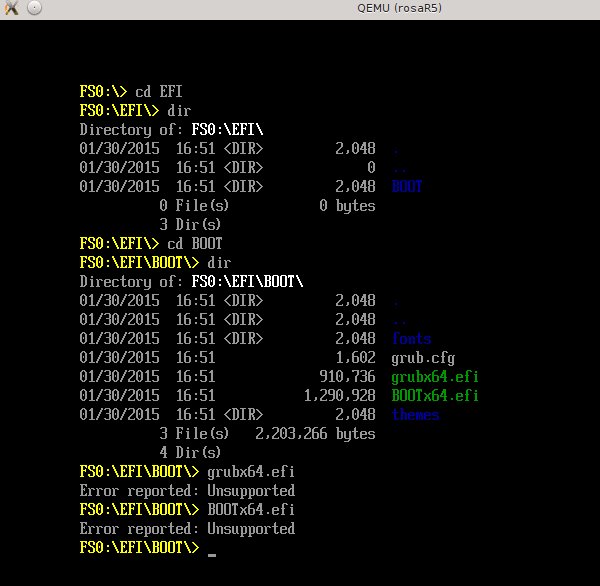Click the blue themes directory name
This screenshot has width=600, height=586.
pyautogui.click(x=415, y=415)
